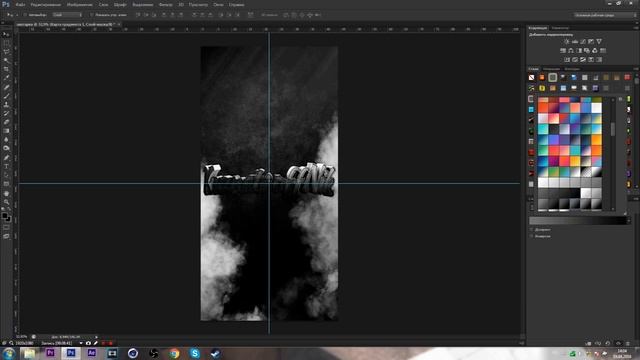Open the Изображение menu
640x360 pixels.
click(x=79, y=5)
